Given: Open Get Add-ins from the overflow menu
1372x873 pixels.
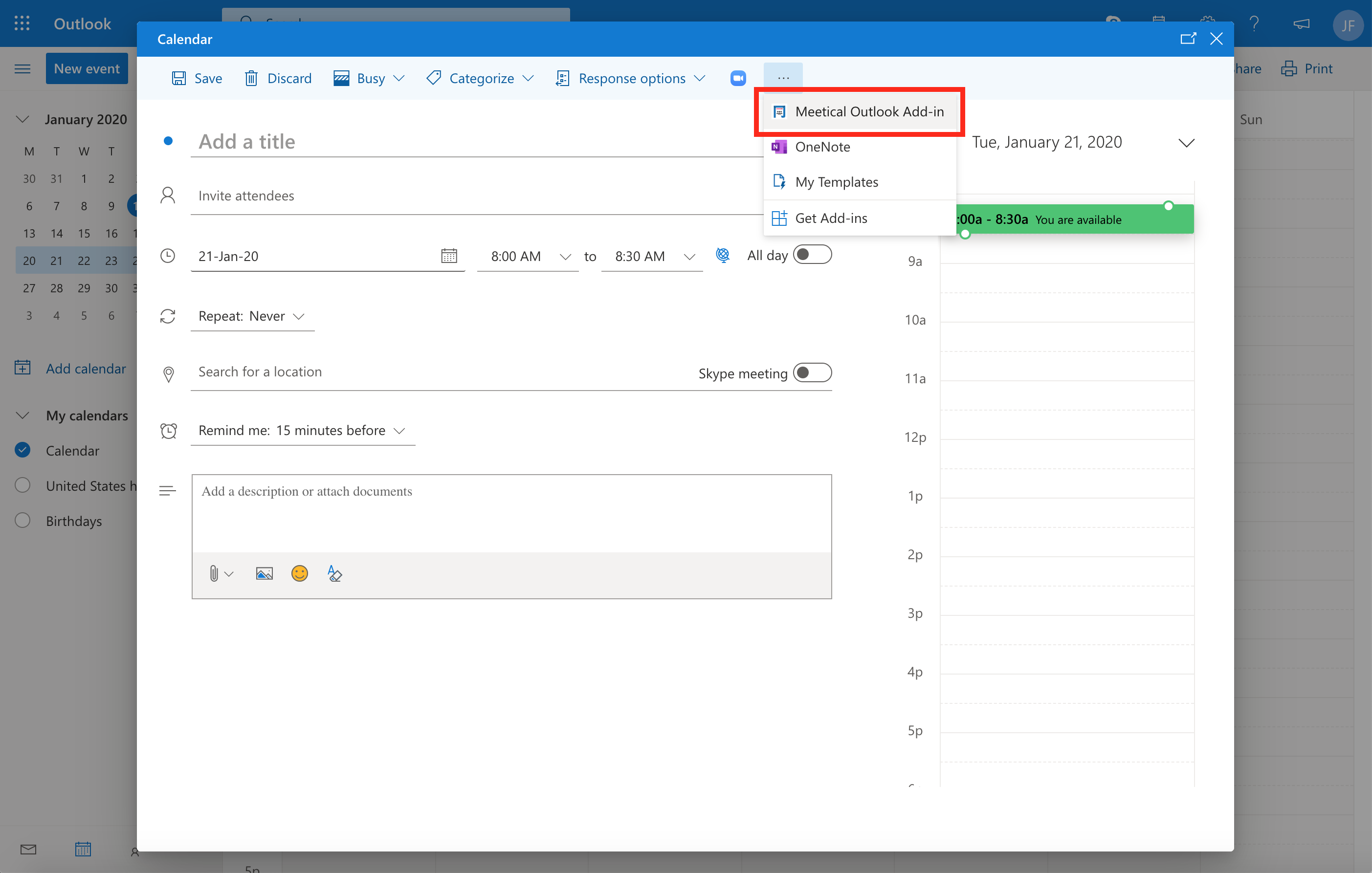Looking at the screenshot, I should [x=831, y=218].
